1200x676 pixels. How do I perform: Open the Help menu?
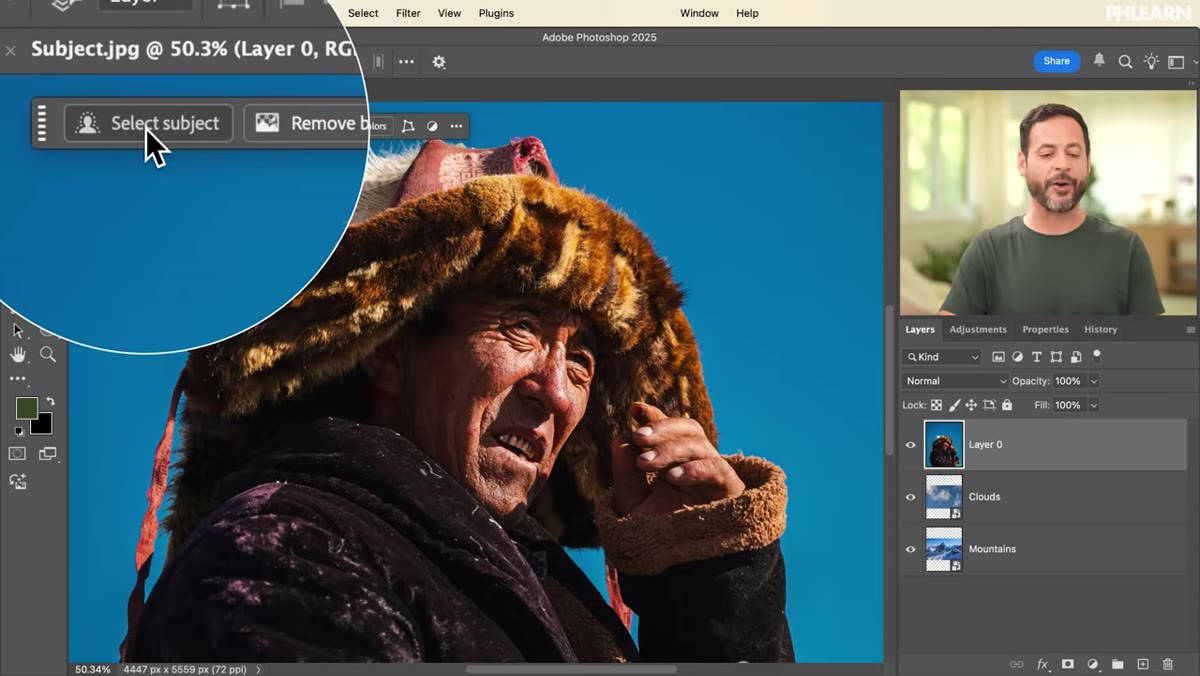tap(747, 13)
